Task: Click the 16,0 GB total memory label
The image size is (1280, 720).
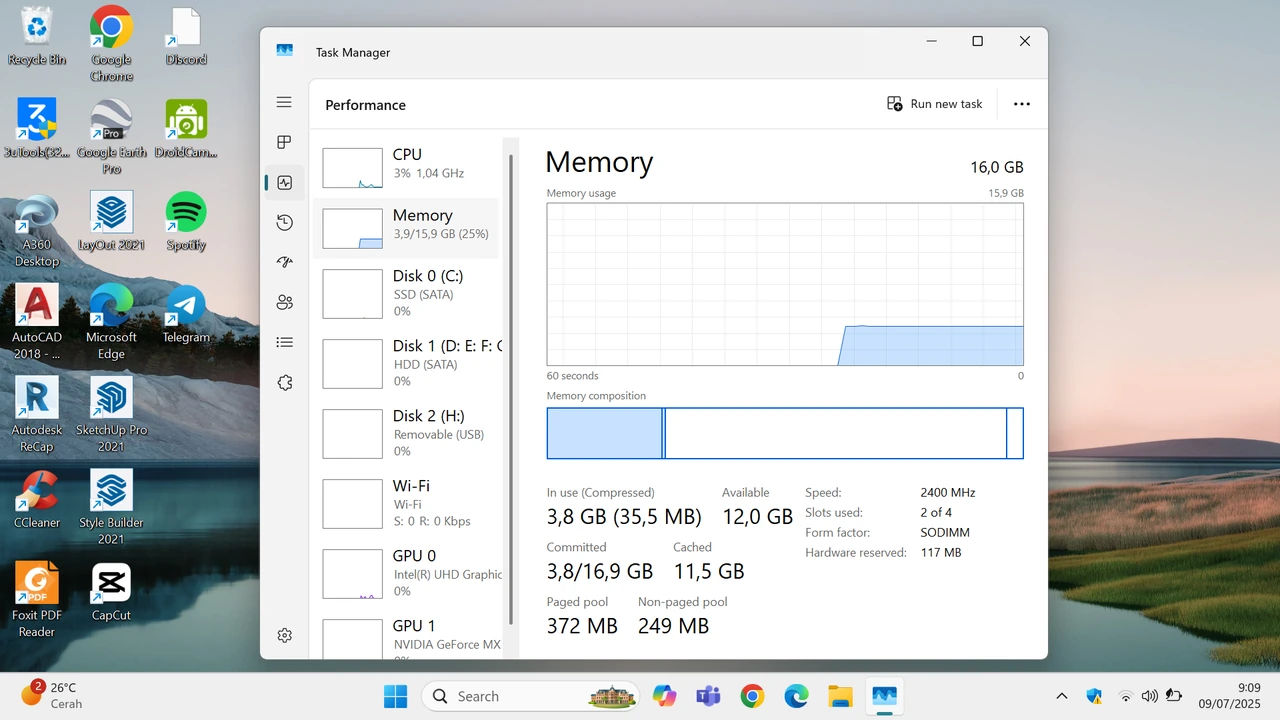Action: coord(996,167)
